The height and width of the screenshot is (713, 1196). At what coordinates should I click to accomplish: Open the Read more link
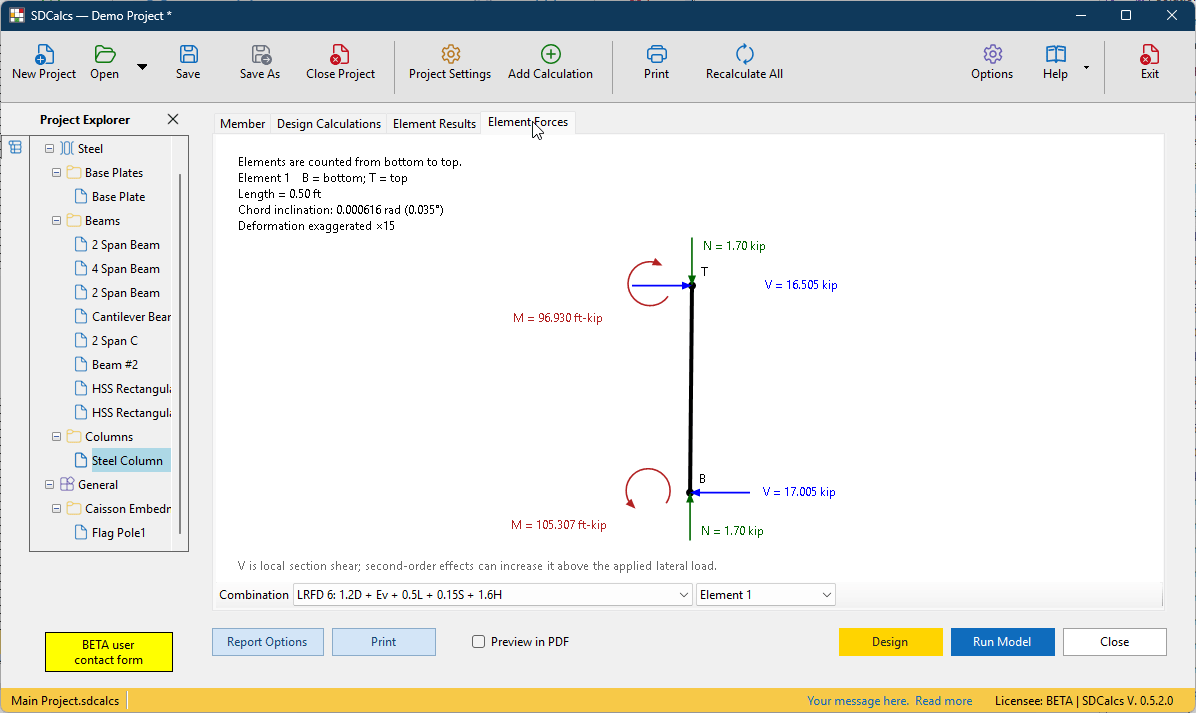click(x=944, y=701)
